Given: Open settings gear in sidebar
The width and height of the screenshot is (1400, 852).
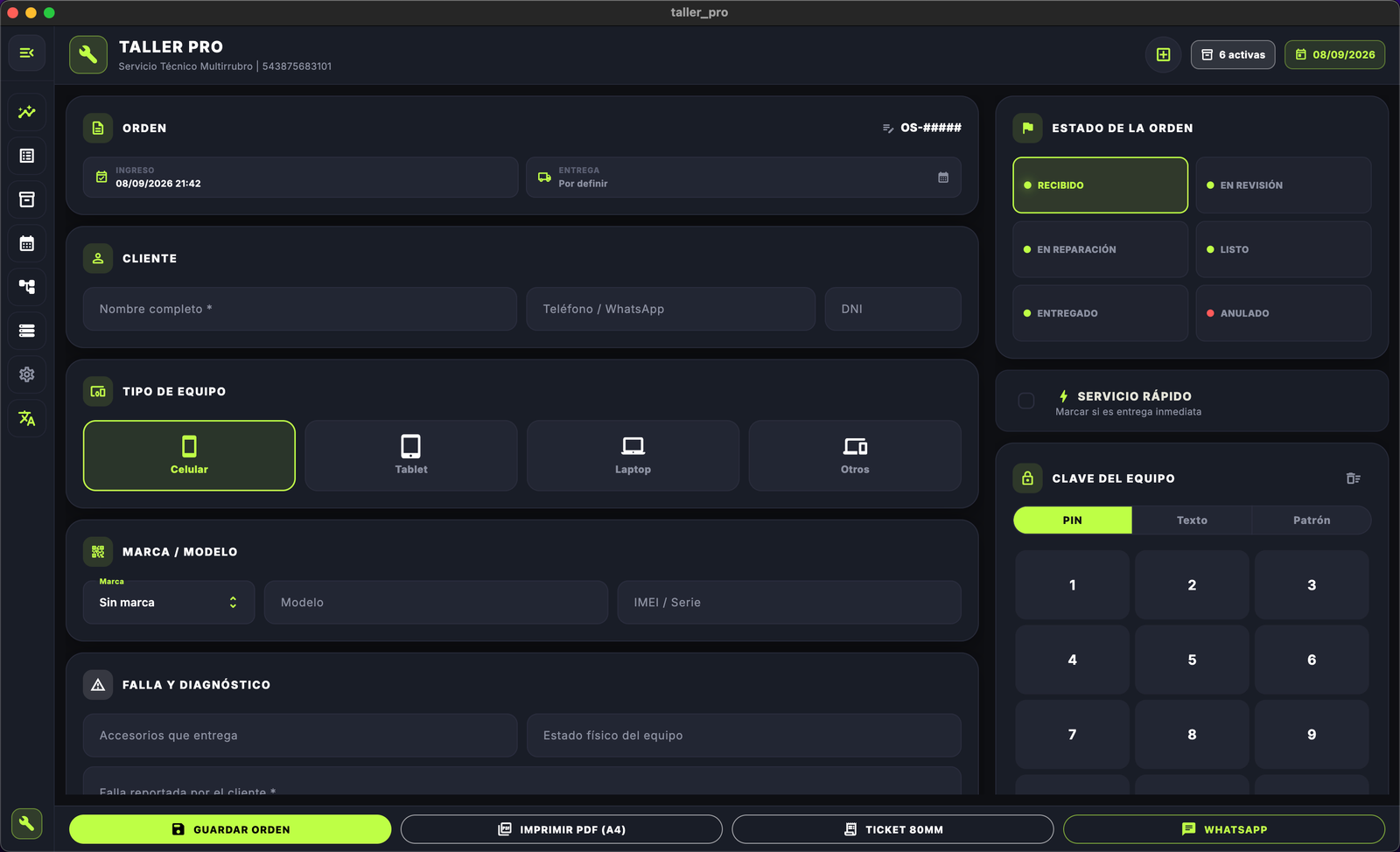Looking at the screenshot, I should coord(27,374).
